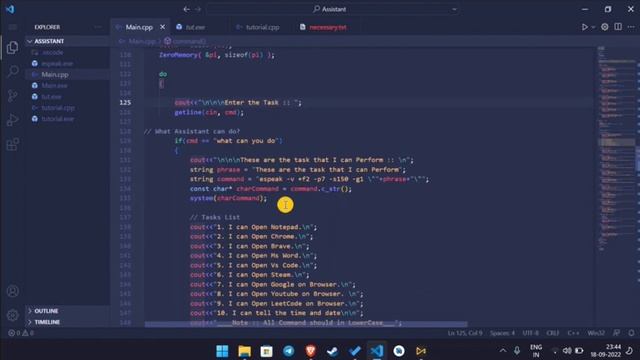Open editor More Actions ellipsis
Screen dimensions: 640x360
pos(631,27)
